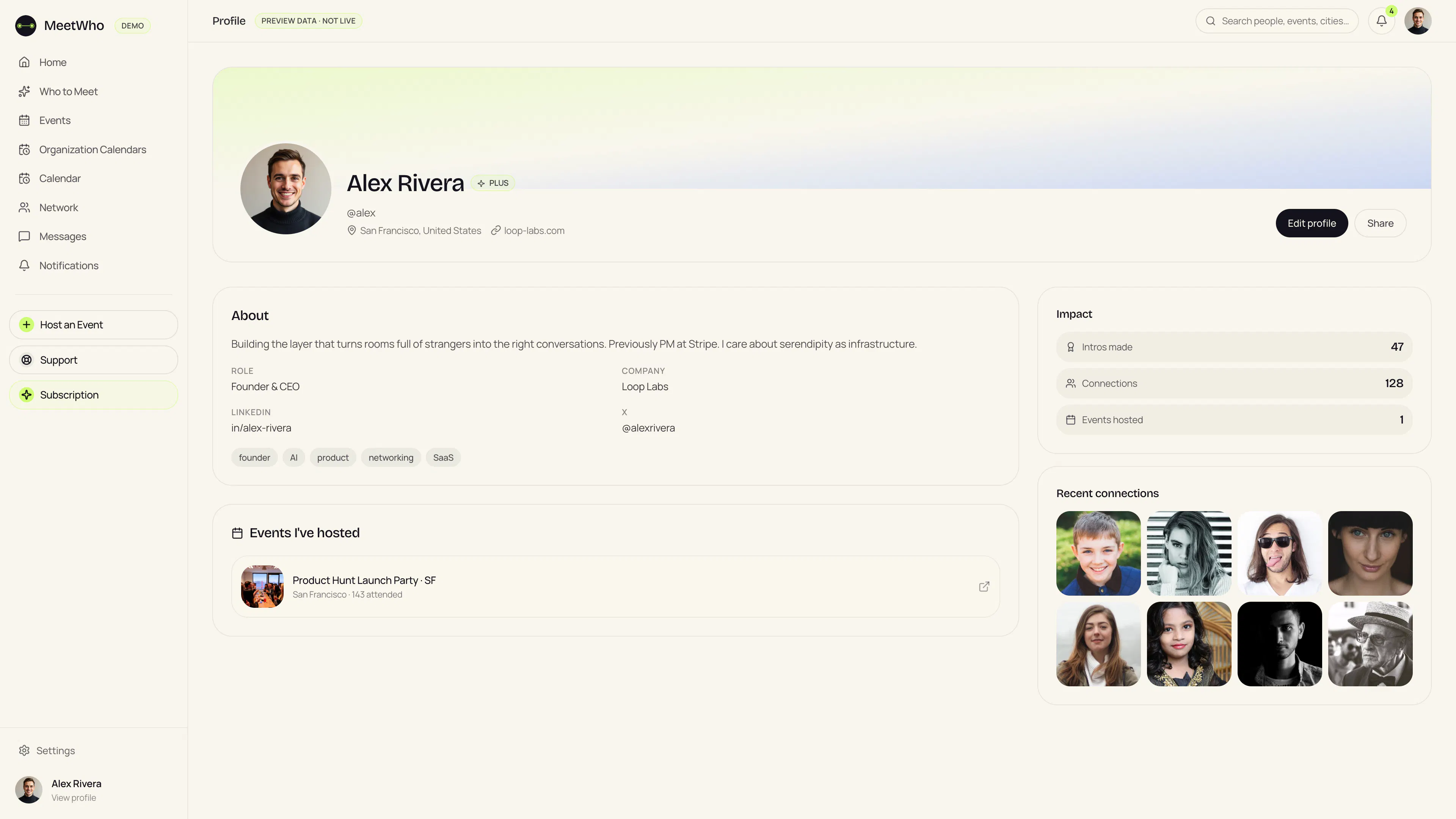
Task: Click the Subscription sparkle icon
Action: tap(27, 395)
